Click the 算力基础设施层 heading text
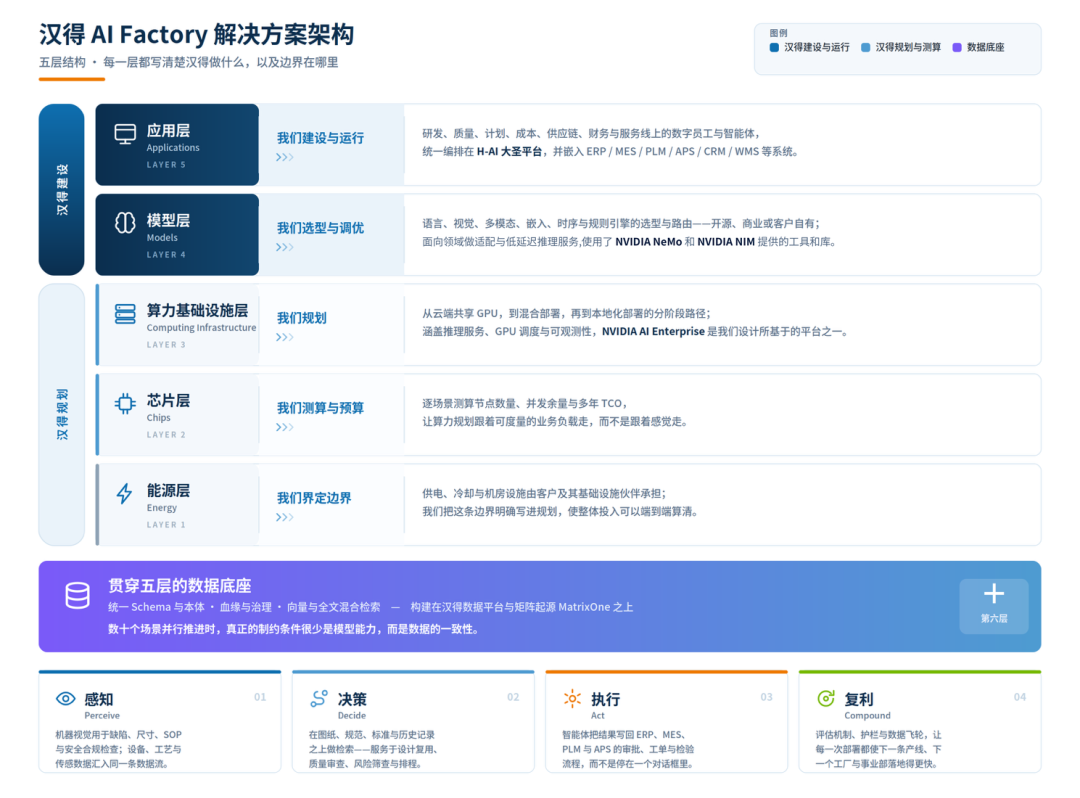 [197, 311]
